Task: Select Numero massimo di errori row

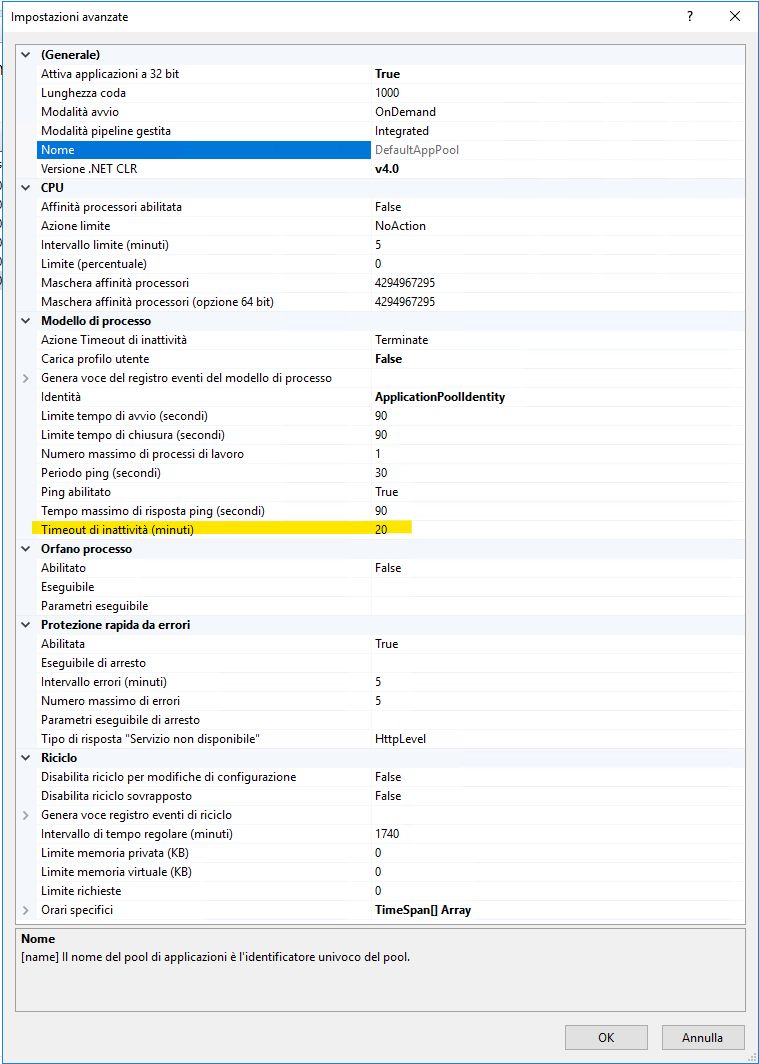Action: tap(389, 701)
